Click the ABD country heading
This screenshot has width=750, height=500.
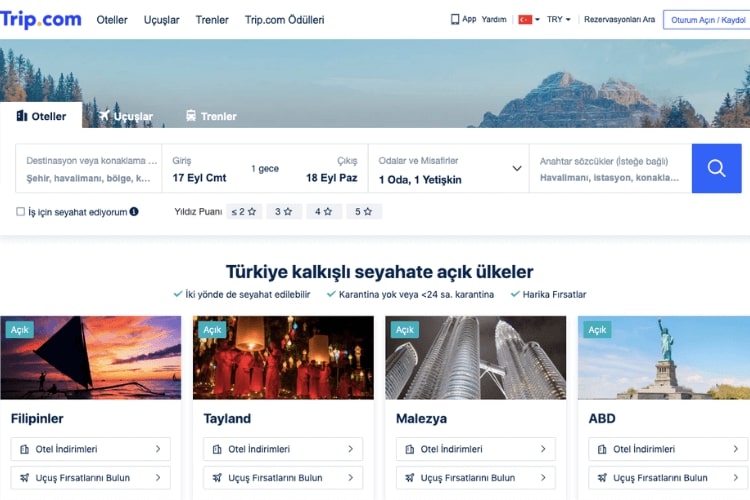pyautogui.click(x=602, y=419)
